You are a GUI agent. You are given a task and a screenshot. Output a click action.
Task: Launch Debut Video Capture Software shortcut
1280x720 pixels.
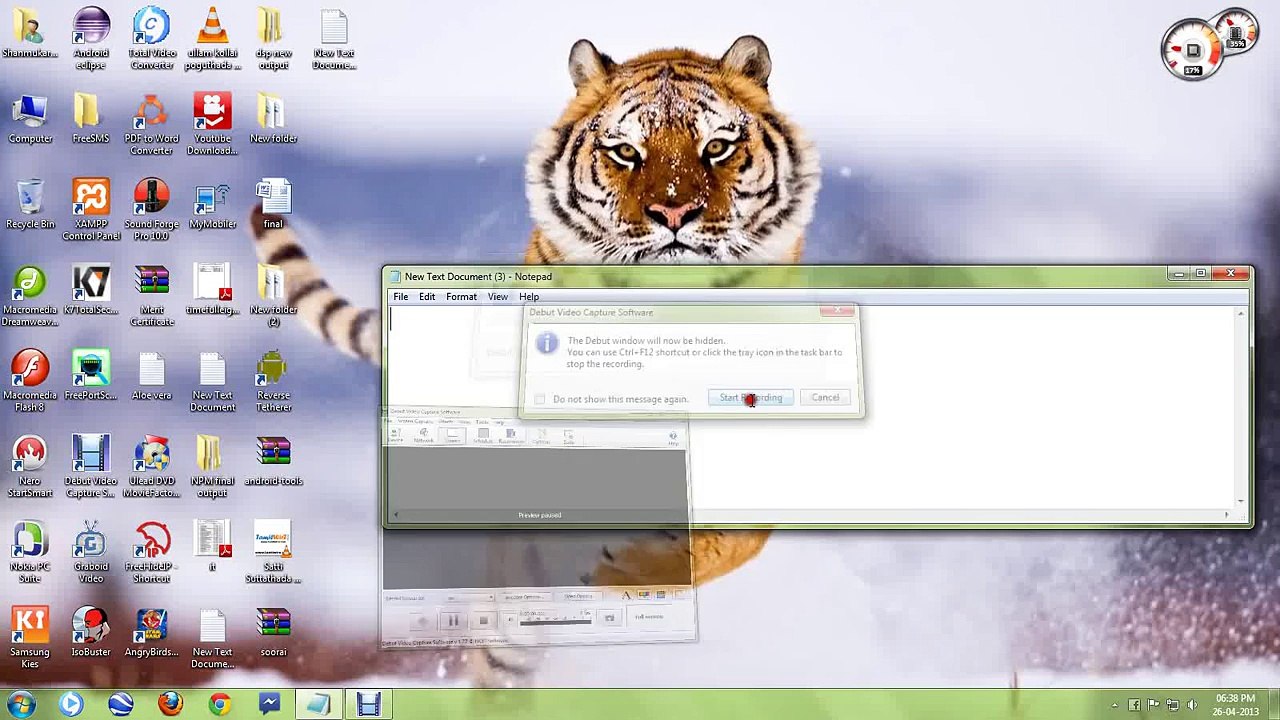(x=91, y=467)
